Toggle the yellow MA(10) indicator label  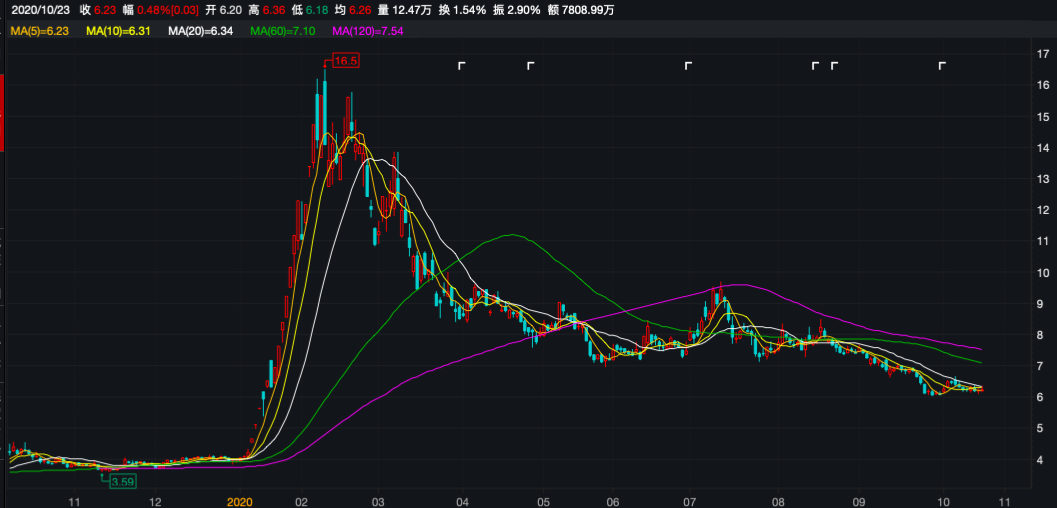pyautogui.click(x=120, y=32)
